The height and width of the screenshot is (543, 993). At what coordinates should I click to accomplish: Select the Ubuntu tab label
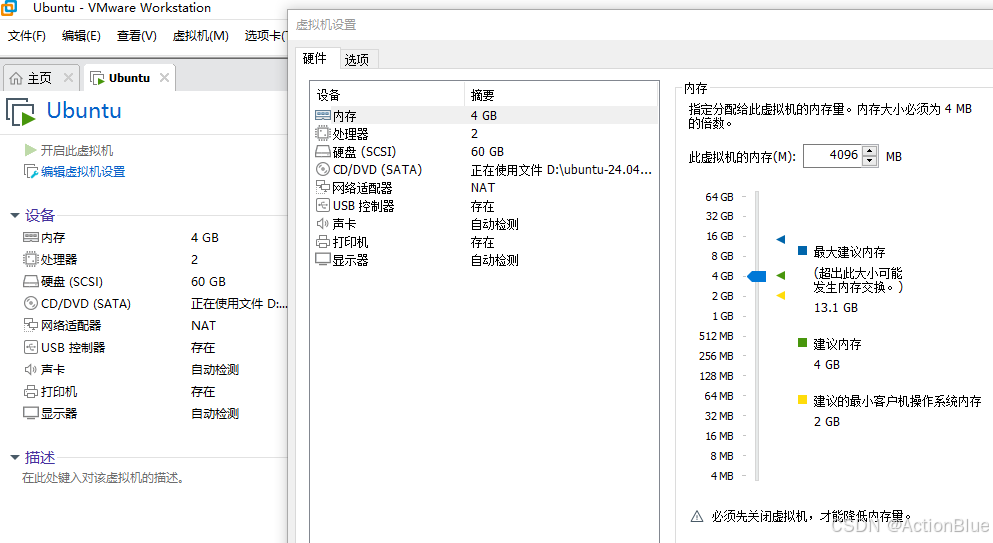click(x=129, y=78)
